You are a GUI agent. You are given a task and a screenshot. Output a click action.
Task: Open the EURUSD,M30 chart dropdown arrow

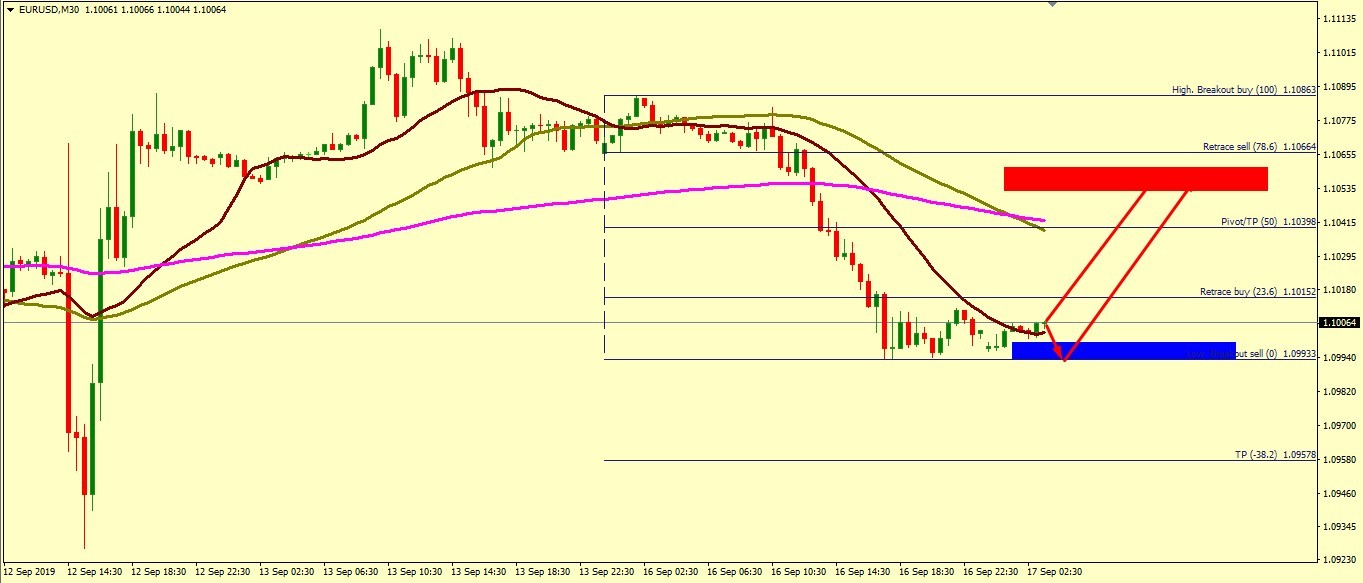[x=9, y=9]
